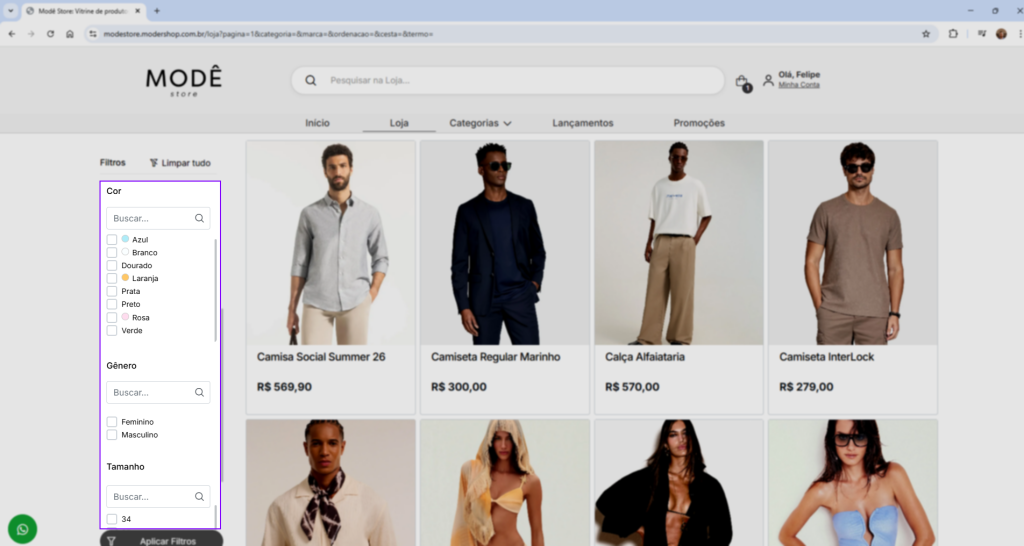Click search icon in Gênero filter
The image size is (1024, 546).
tap(200, 393)
